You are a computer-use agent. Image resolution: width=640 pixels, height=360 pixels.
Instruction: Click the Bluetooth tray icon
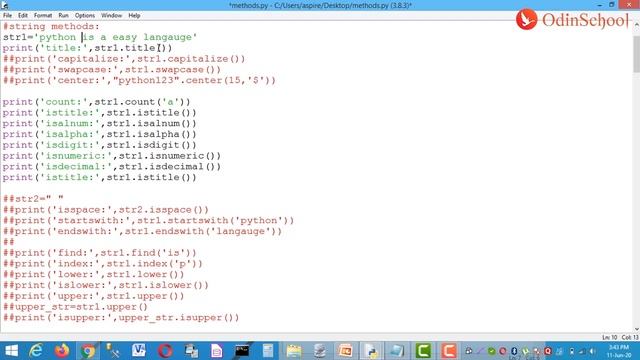click(x=514, y=351)
